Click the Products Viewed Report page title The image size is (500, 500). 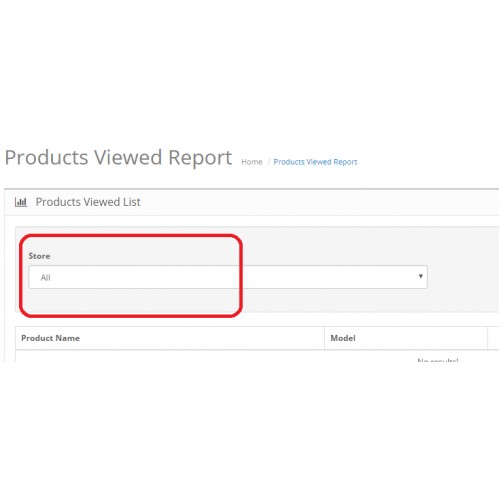[118, 158]
